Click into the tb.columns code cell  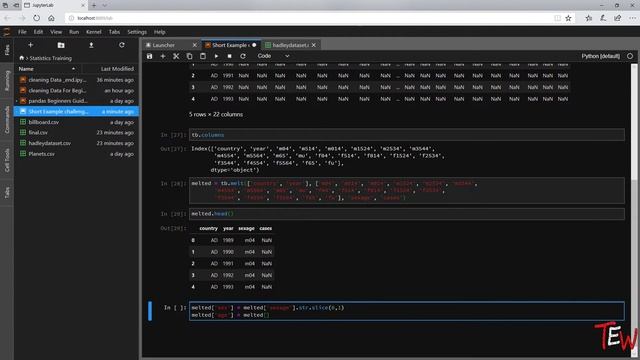407,135
